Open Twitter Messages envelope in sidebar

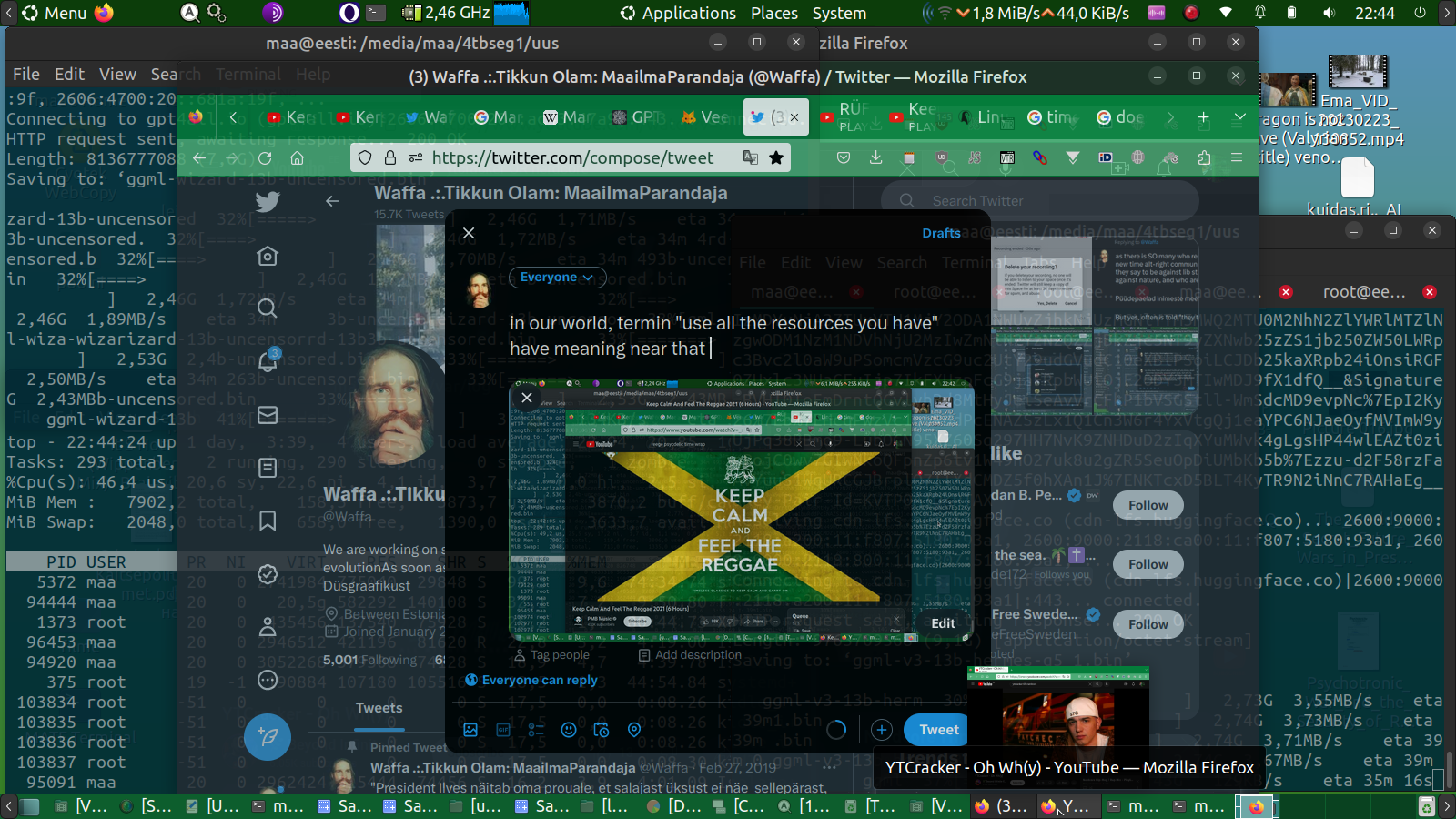click(x=268, y=415)
